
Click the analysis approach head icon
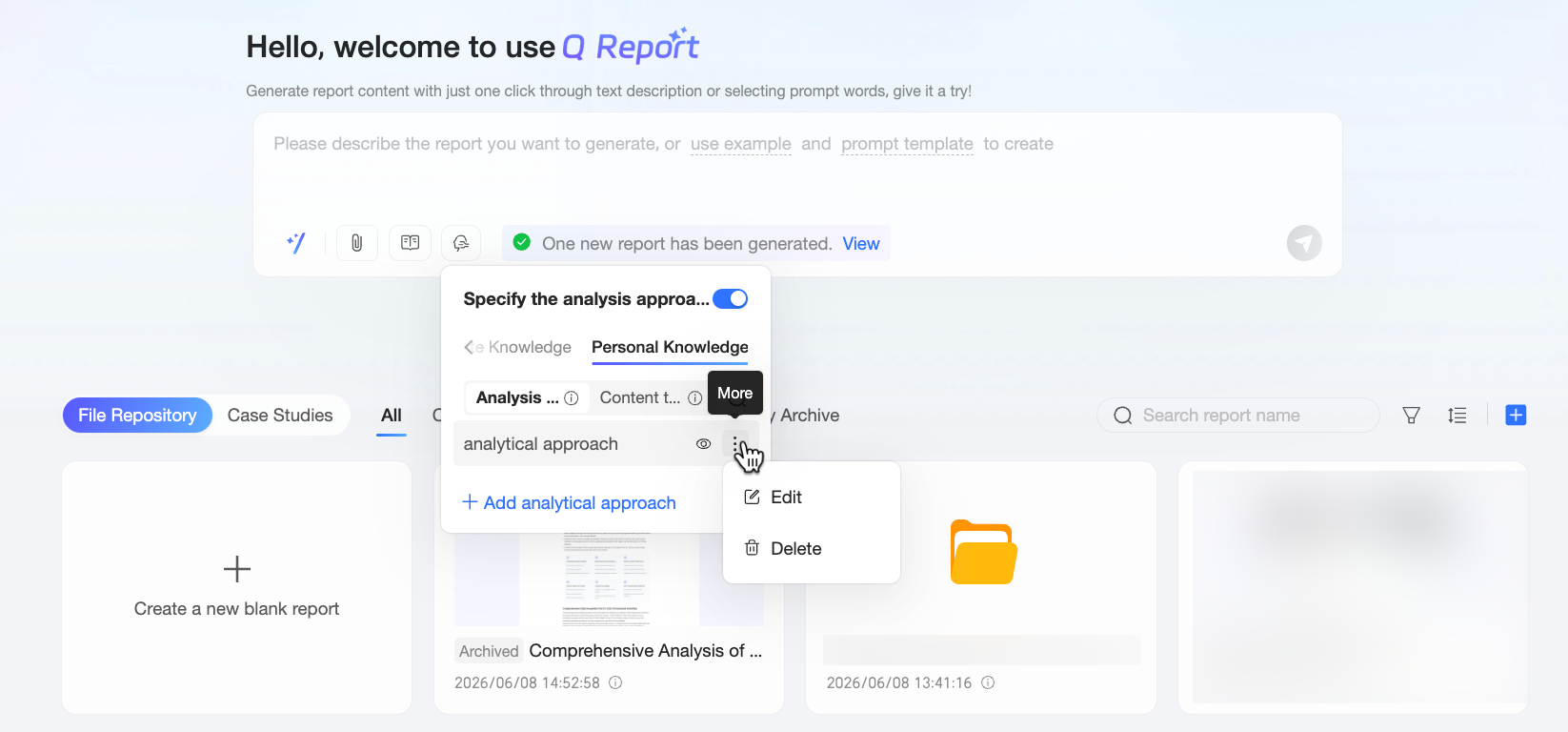point(461,243)
